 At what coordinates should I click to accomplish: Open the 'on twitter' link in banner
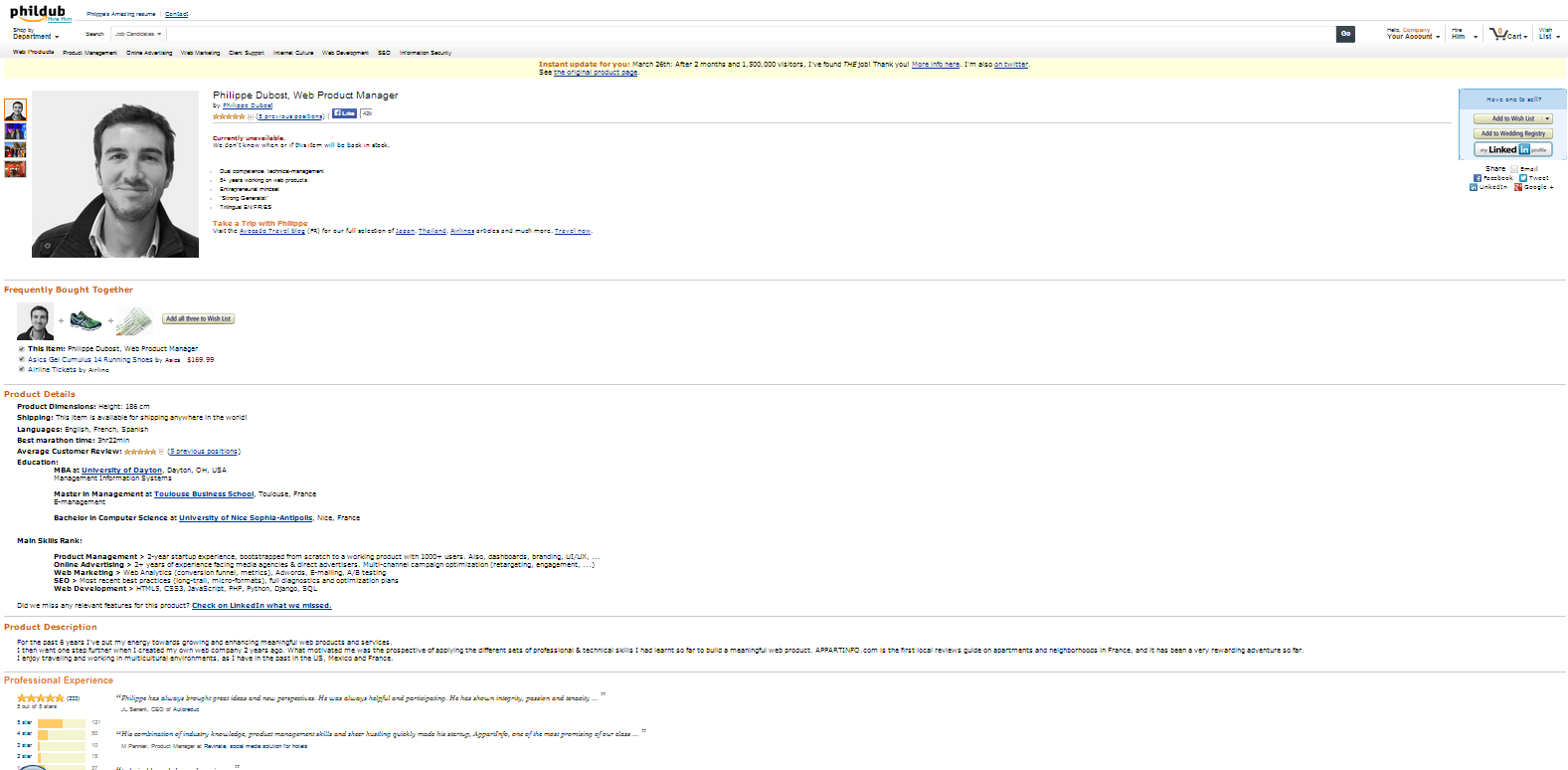1011,65
